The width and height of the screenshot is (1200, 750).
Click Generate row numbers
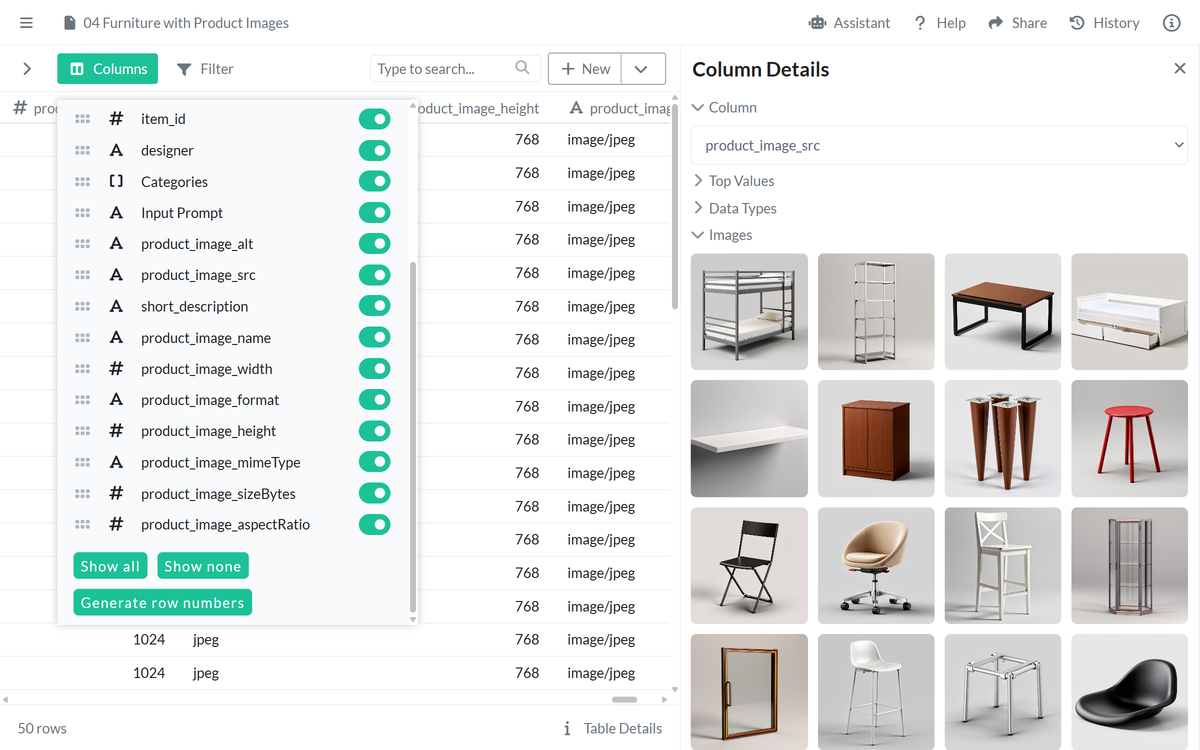point(162,602)
